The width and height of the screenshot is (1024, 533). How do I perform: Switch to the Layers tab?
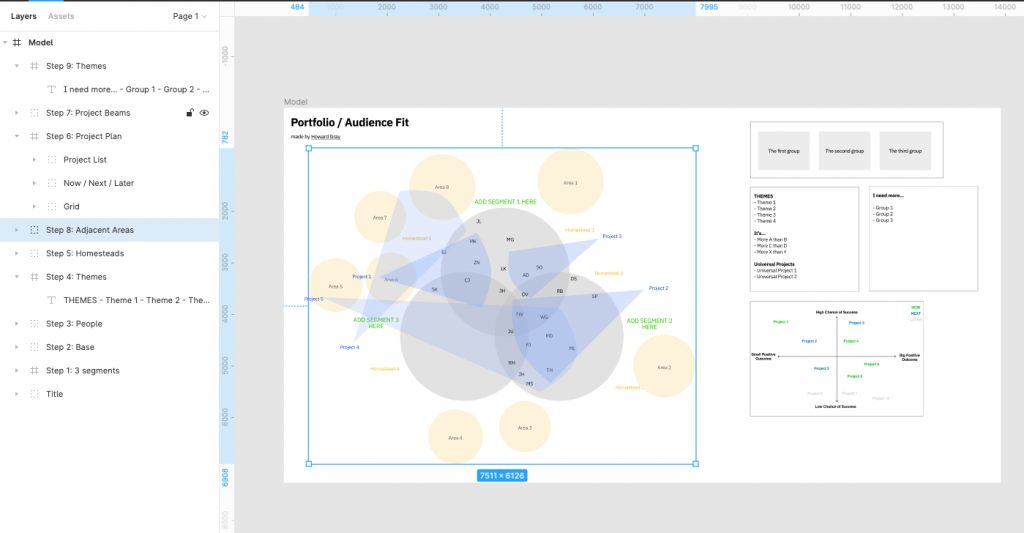point(24,16)
